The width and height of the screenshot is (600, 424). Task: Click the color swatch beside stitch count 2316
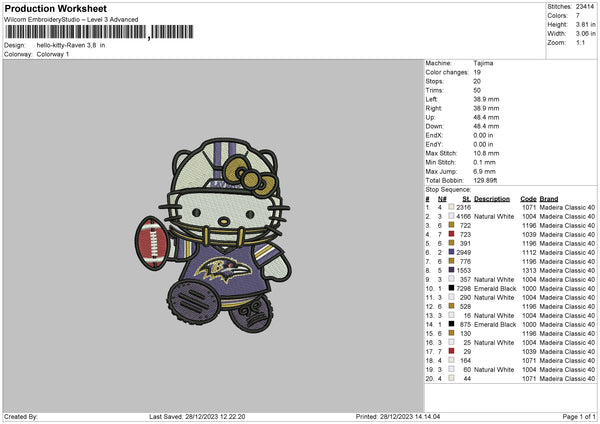[x=451, y=207]
